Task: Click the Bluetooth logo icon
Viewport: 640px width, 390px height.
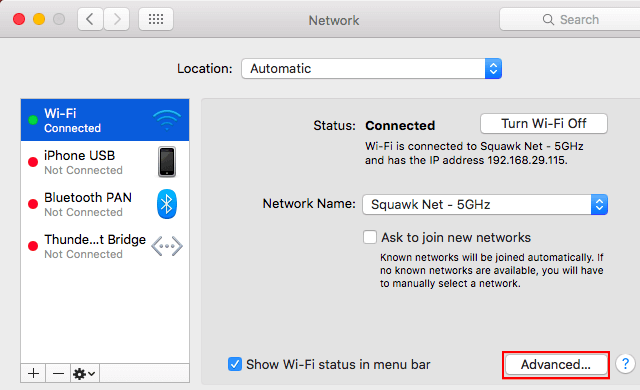Action: (167, 204)
